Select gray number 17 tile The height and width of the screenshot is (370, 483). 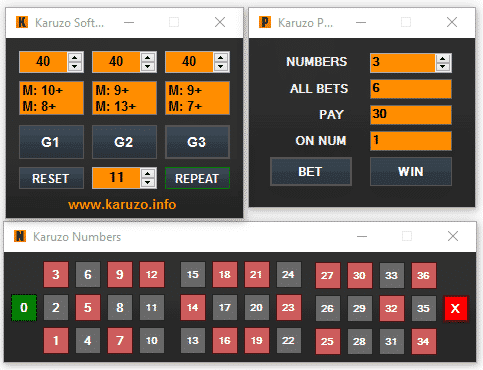click(225, 308)
